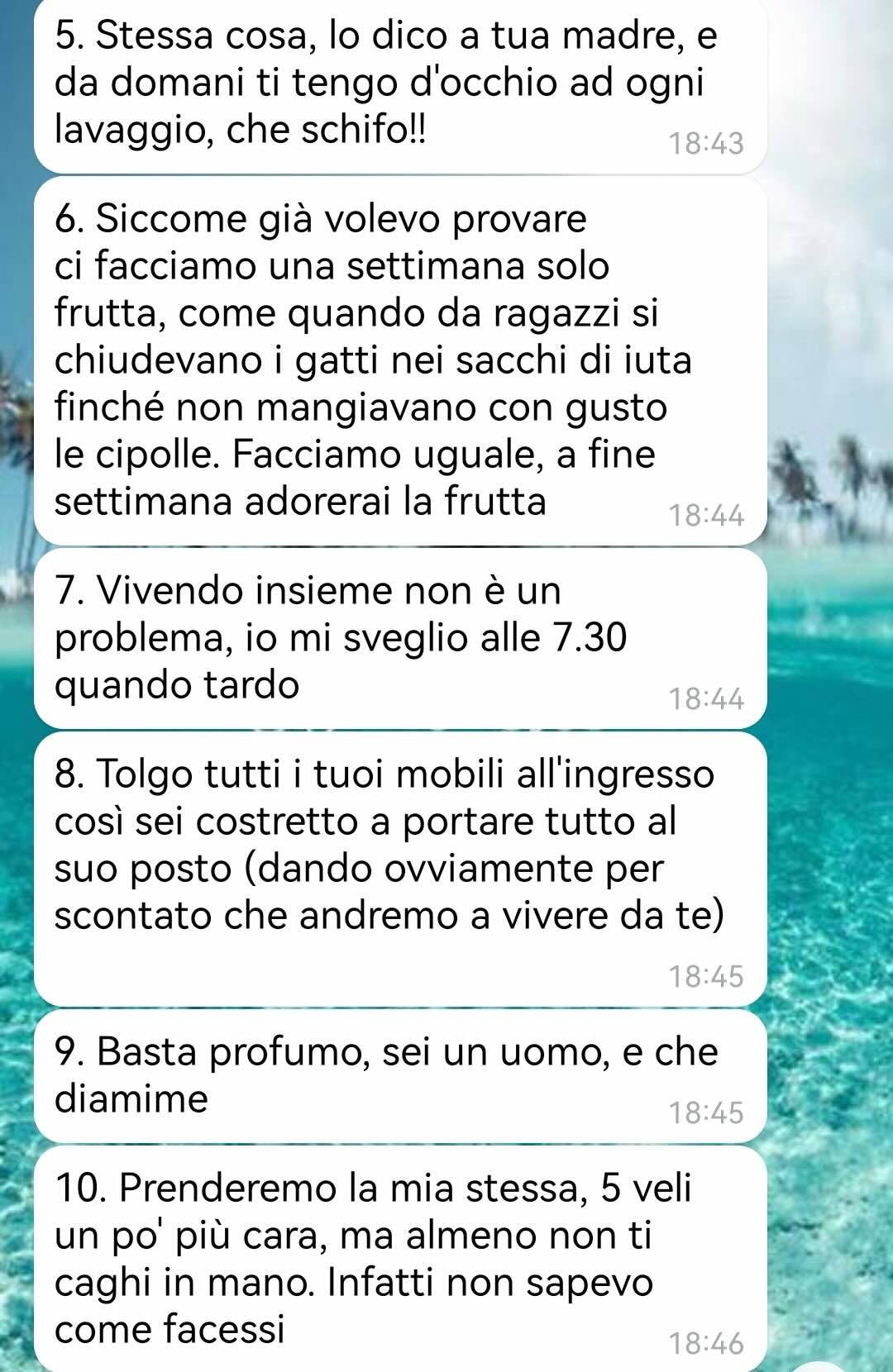This screenshot has width=893, height=1372.
Task: Tap the 18:43 timestamp on message 5
Action: pyautogui.click(x=707, y=144)
